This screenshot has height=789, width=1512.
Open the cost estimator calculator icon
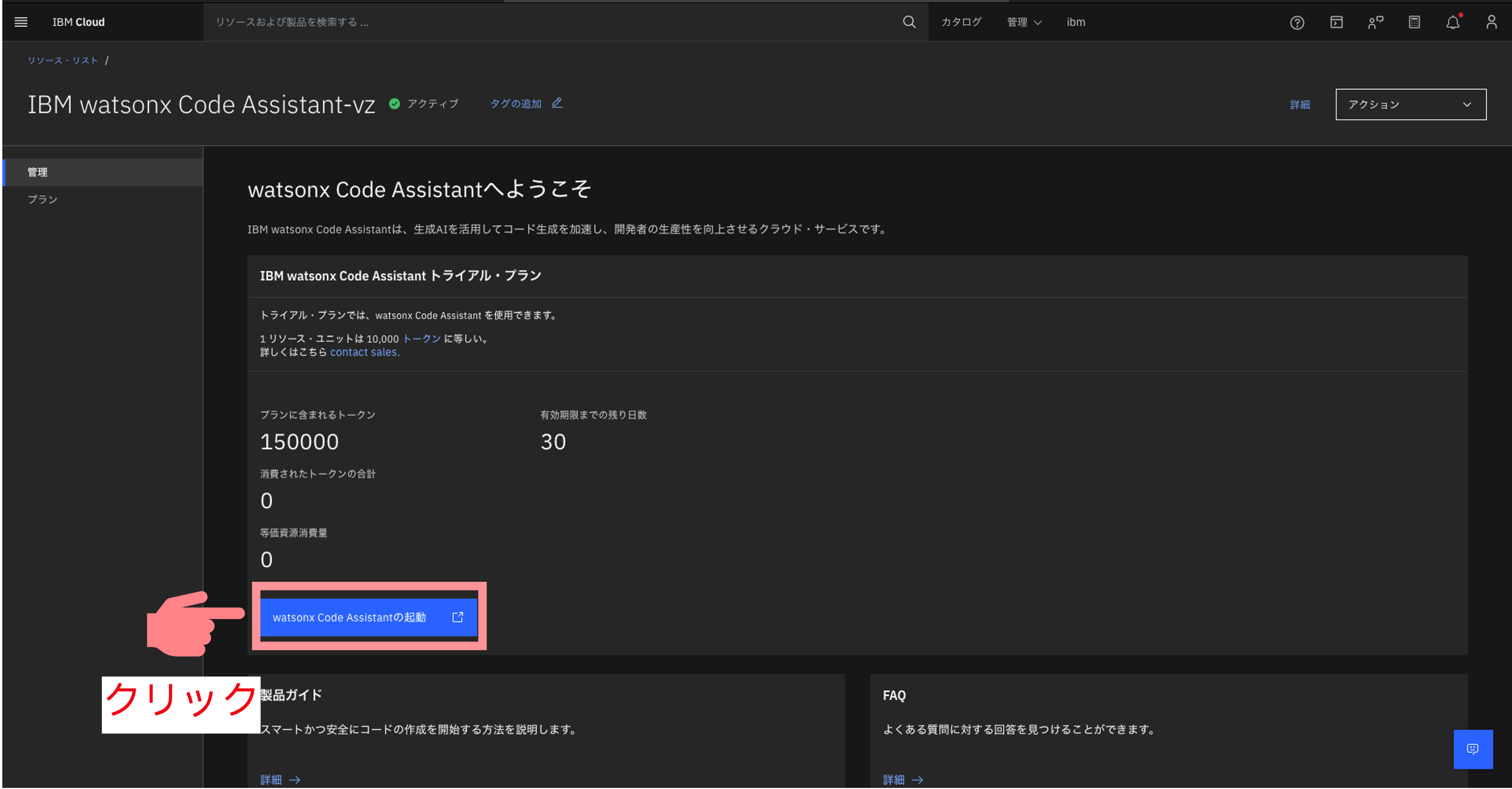click(1414, 22)
